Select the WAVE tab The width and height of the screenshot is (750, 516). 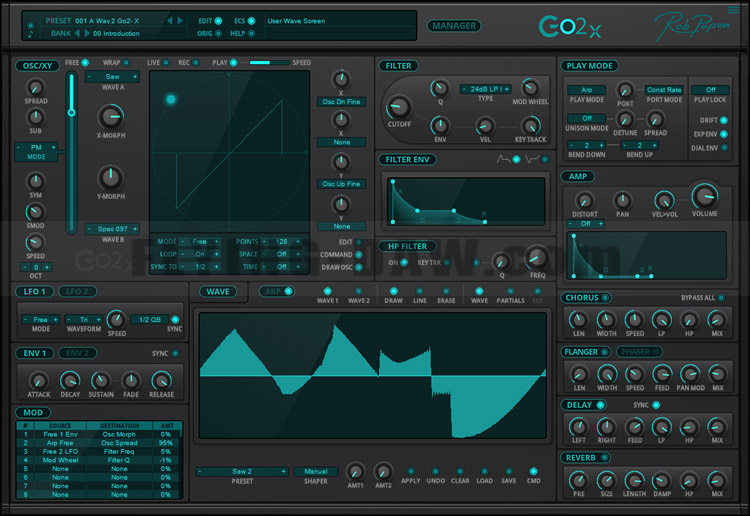tap(218, 292)
